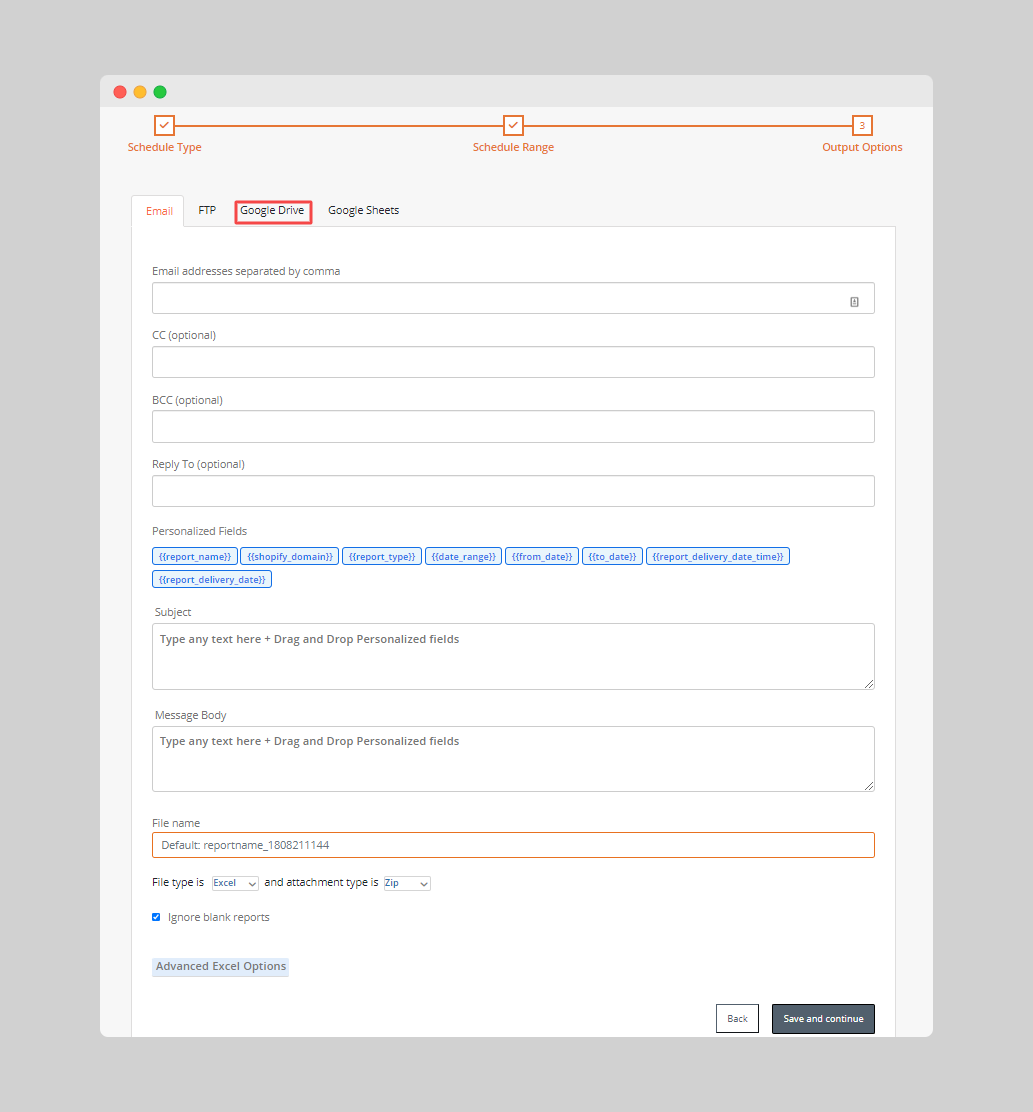Open the Zip attachment type dropdown
The height and width of the screenshot is (1112, 1033).
click(x=407, y=883)
